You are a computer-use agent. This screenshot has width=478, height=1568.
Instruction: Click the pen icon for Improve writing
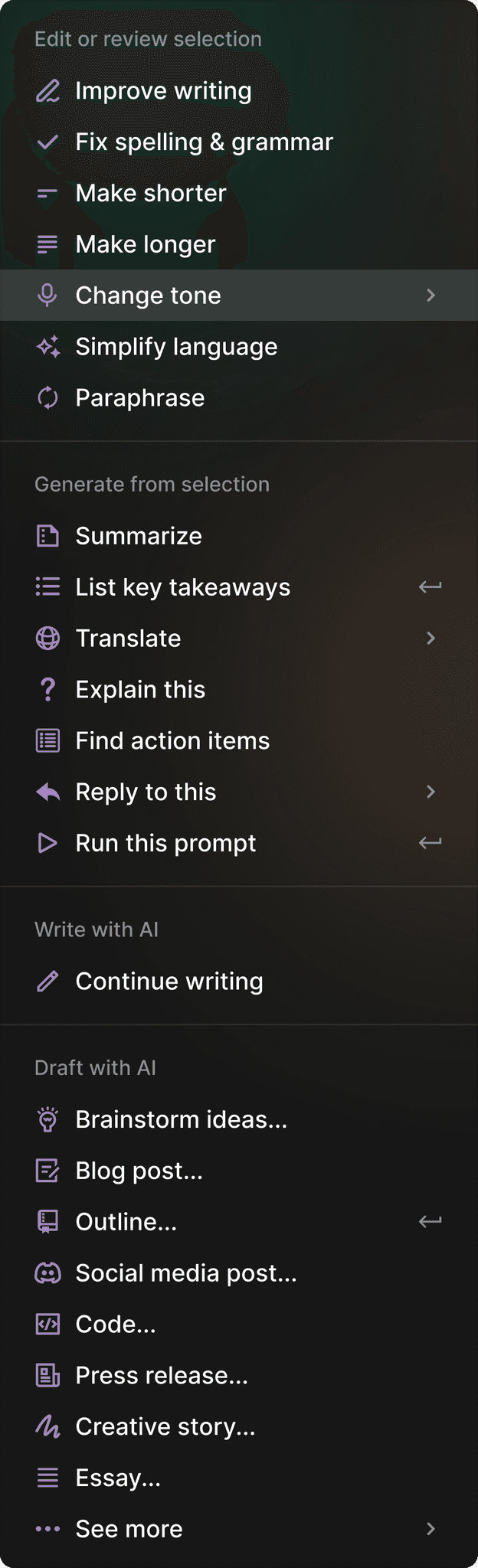pyautogui.click(x=47, y=90)
